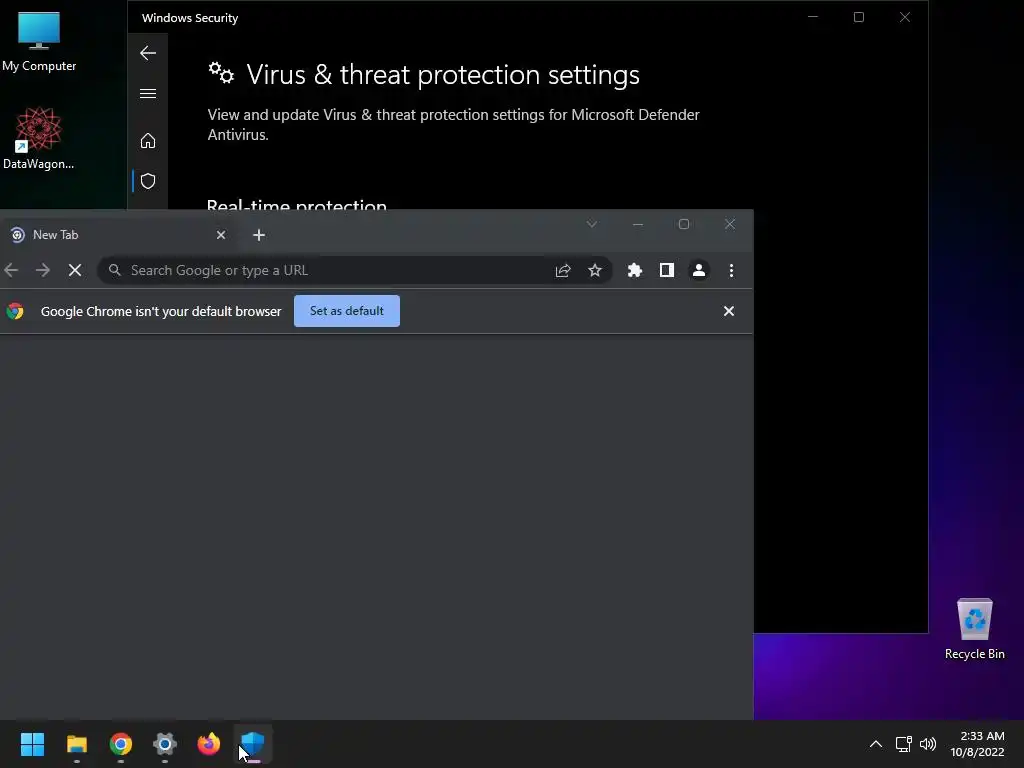Click the Windows Security title text

pyautogui.click(x=190, y=18)
